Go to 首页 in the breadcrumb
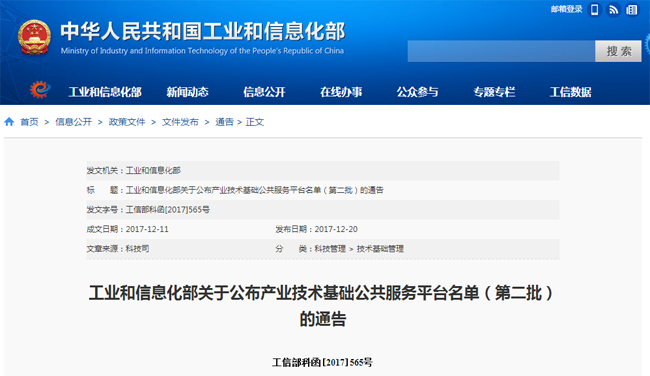The width and height of the screenshot is (650, 376). [29, 122]
